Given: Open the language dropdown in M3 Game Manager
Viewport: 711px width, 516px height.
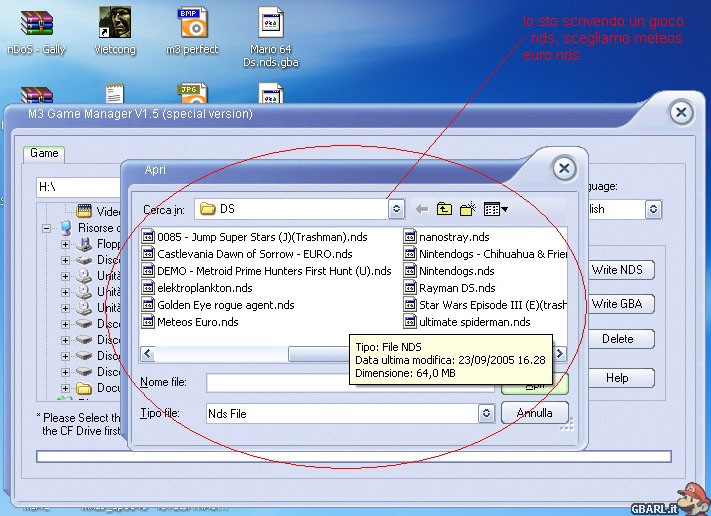Looking at the screenshot, I should pyautogui.click(x=653, y=209).
